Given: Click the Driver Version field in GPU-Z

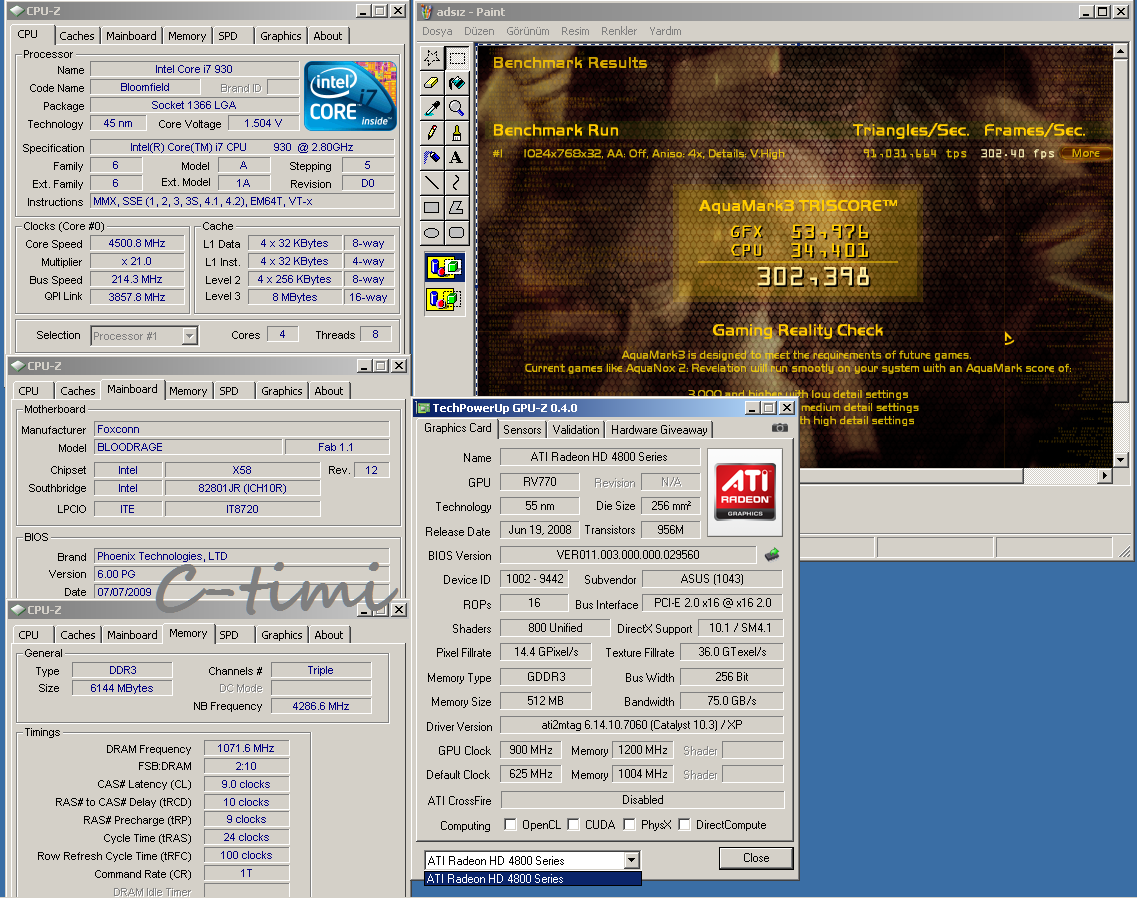Looking at the screenshot, I should (642, 725).
